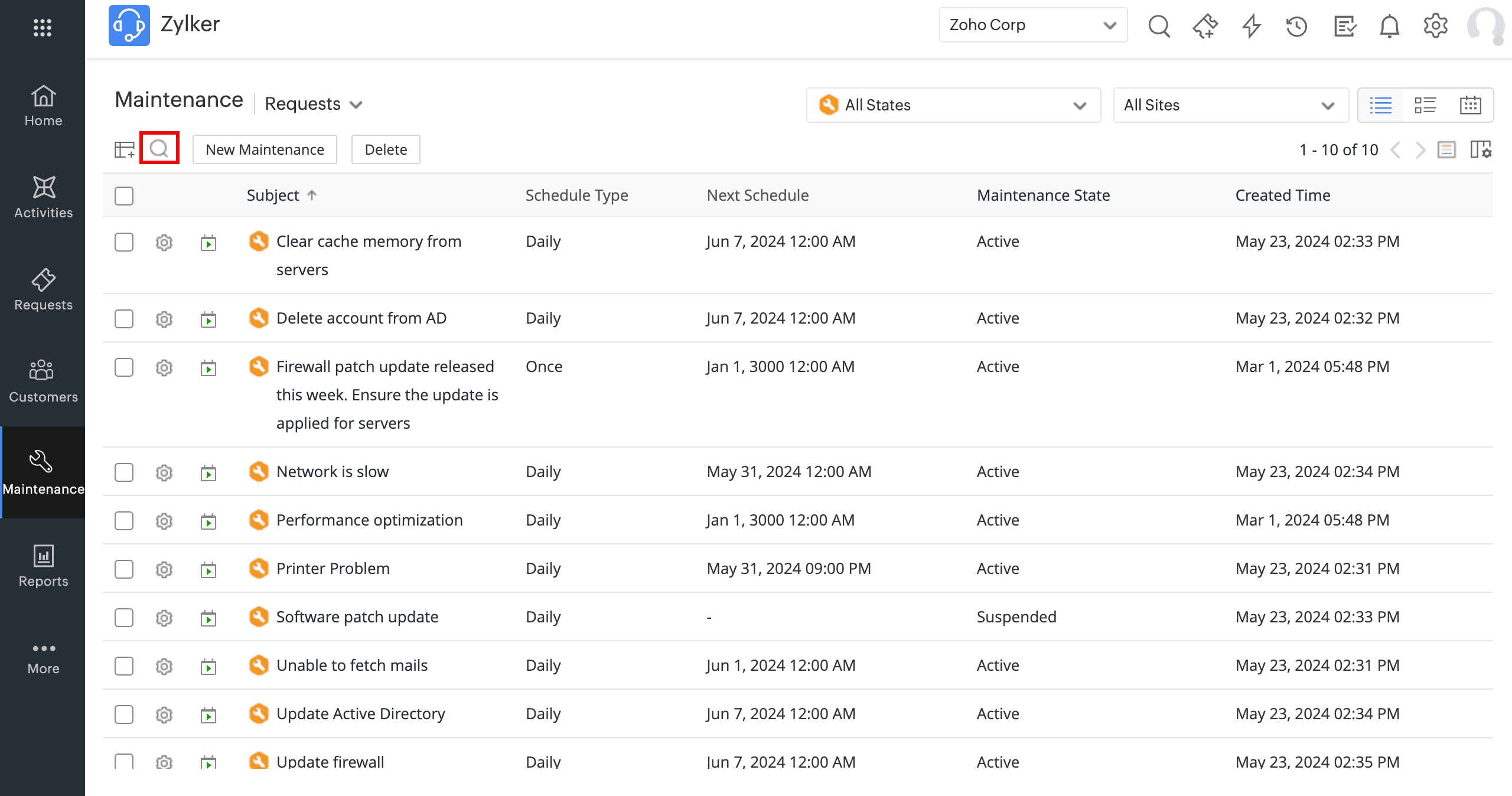Open the All Sites dropdown

1230,105
